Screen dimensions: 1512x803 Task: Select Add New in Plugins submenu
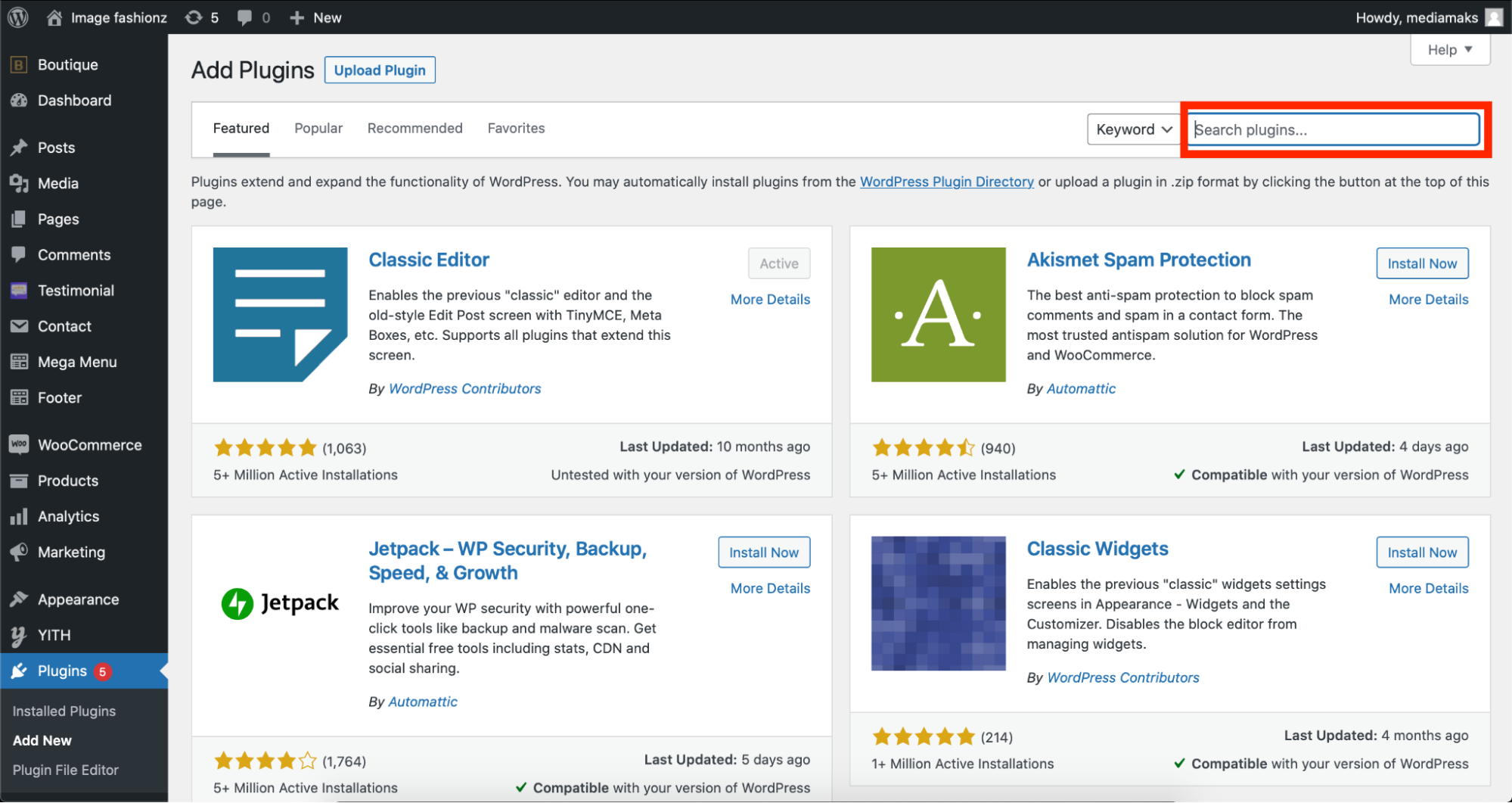42,741
